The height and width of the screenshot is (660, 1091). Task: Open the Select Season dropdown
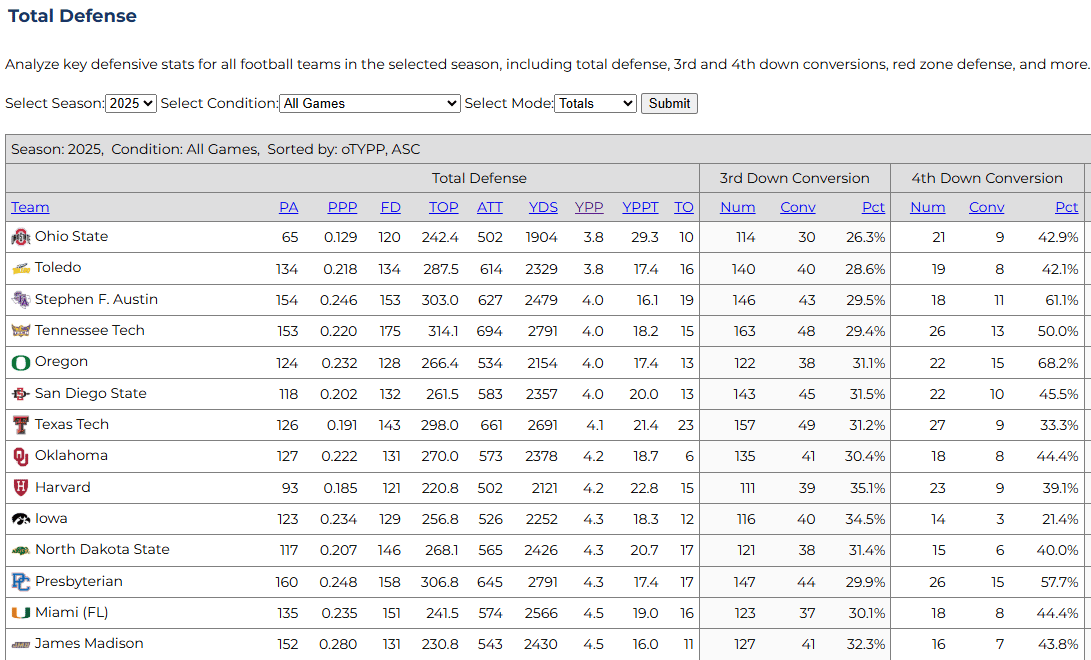pos(131,103)
